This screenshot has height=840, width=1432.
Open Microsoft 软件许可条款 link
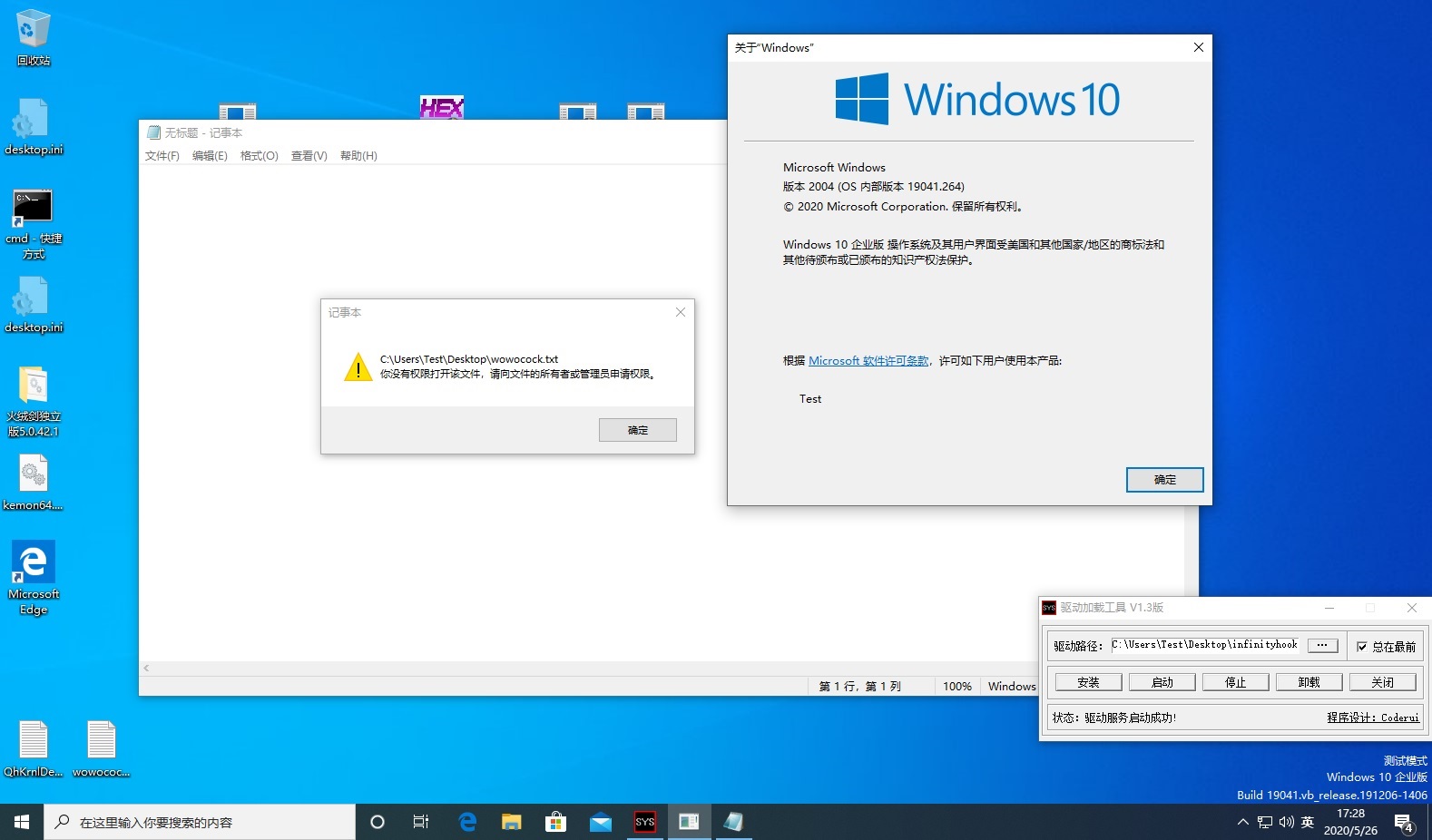coord(868,361)
